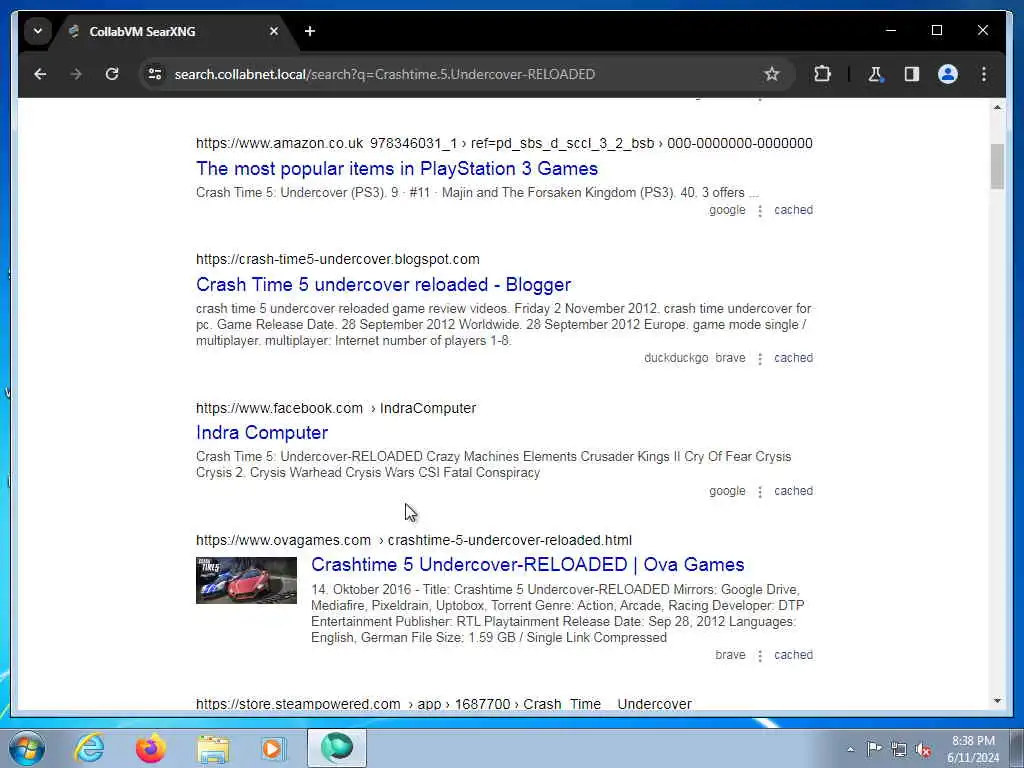1024x768 pixels.
Task: Open options dots for Ova Games result
Action: 760,655
